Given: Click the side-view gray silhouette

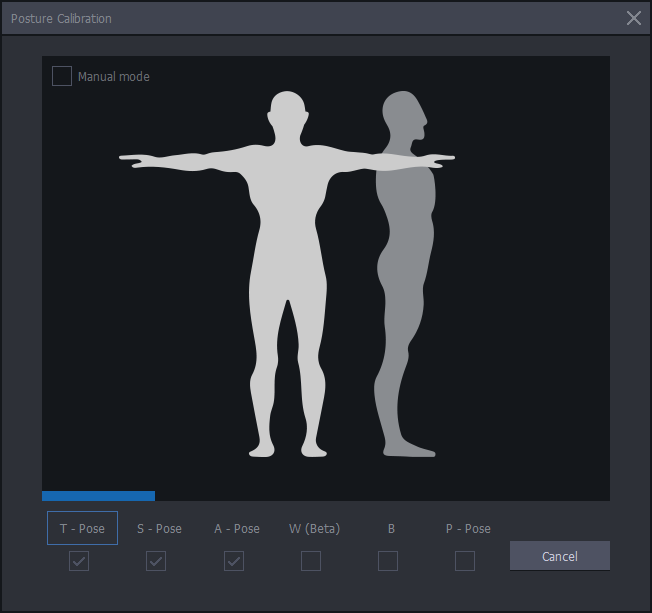Looking at the screenshot, I should [406, 274].
